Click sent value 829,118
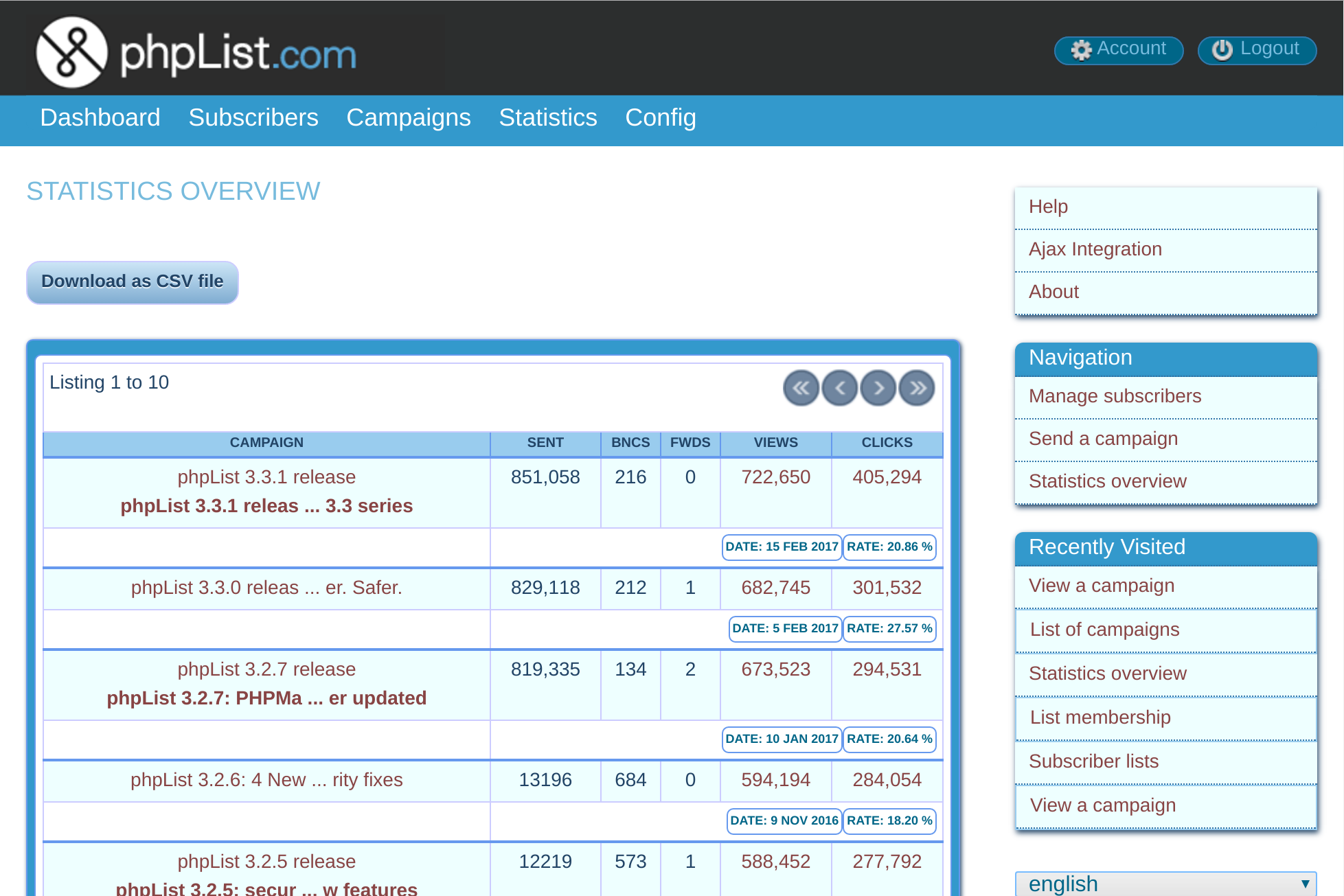This screenshot has width=1344, height=896. click(545, 588)
